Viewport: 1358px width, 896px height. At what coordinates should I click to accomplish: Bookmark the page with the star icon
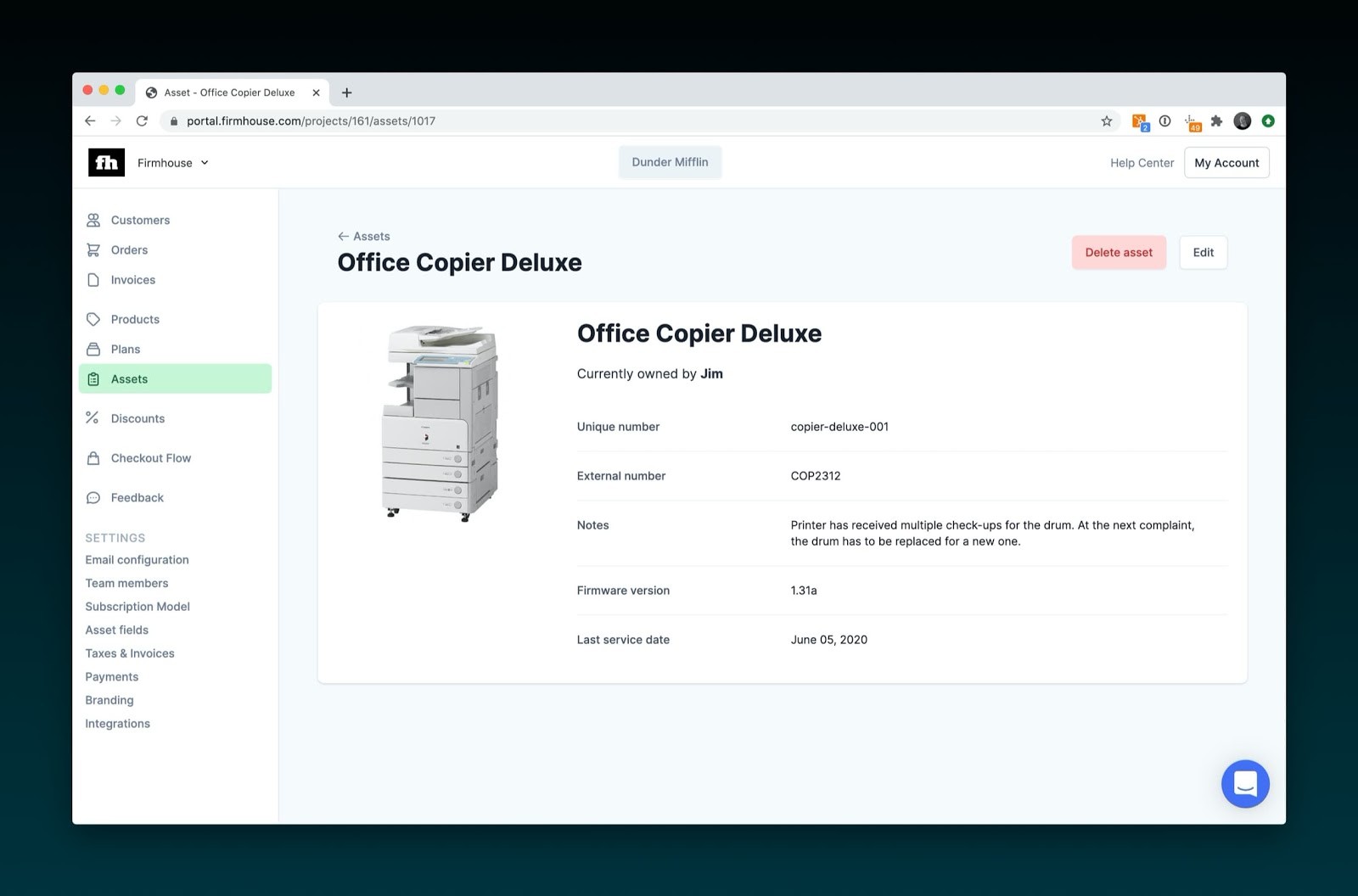pyautogui.click(x=1106, y=120)
